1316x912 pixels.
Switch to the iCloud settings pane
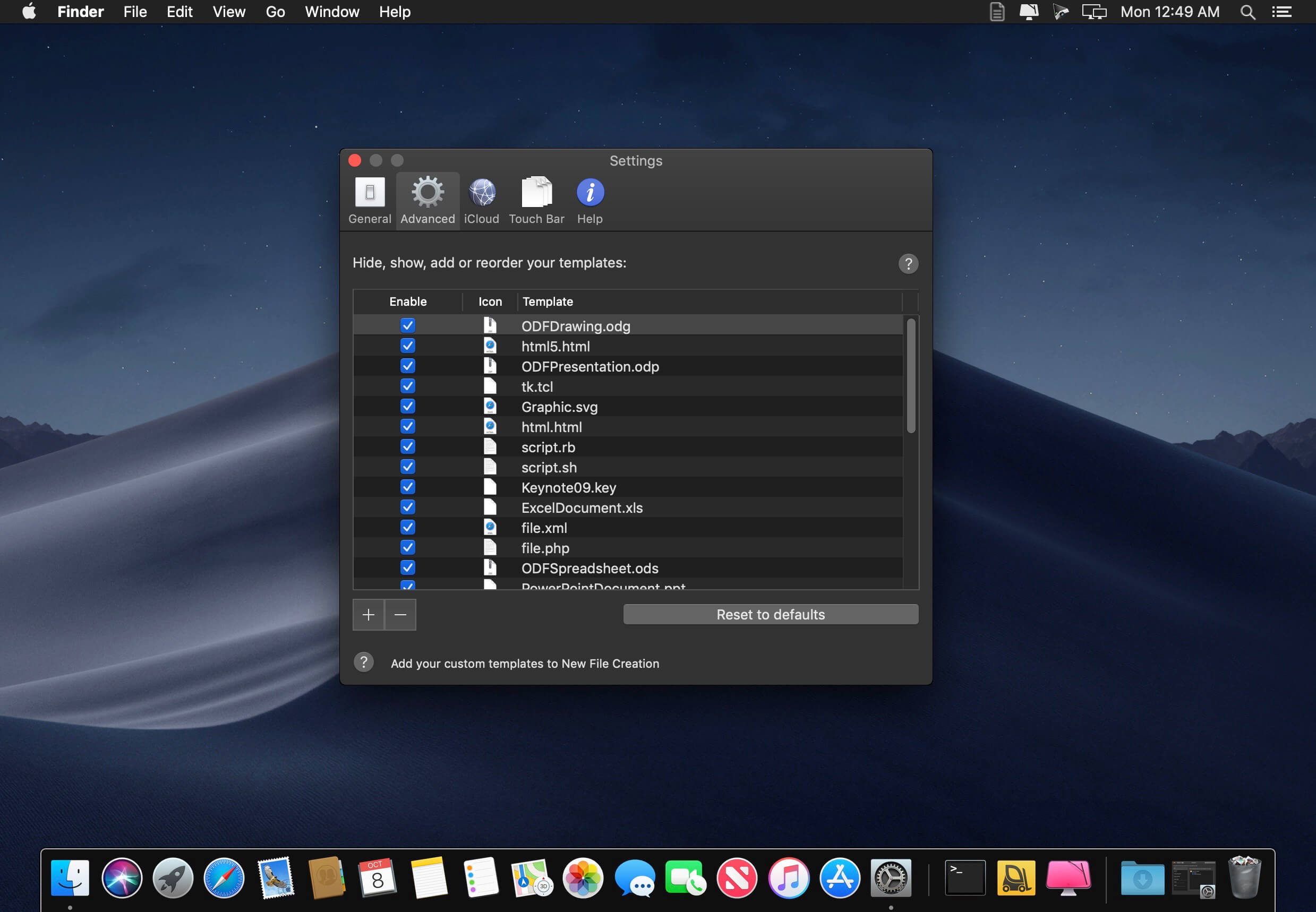[x=481, y=201]
